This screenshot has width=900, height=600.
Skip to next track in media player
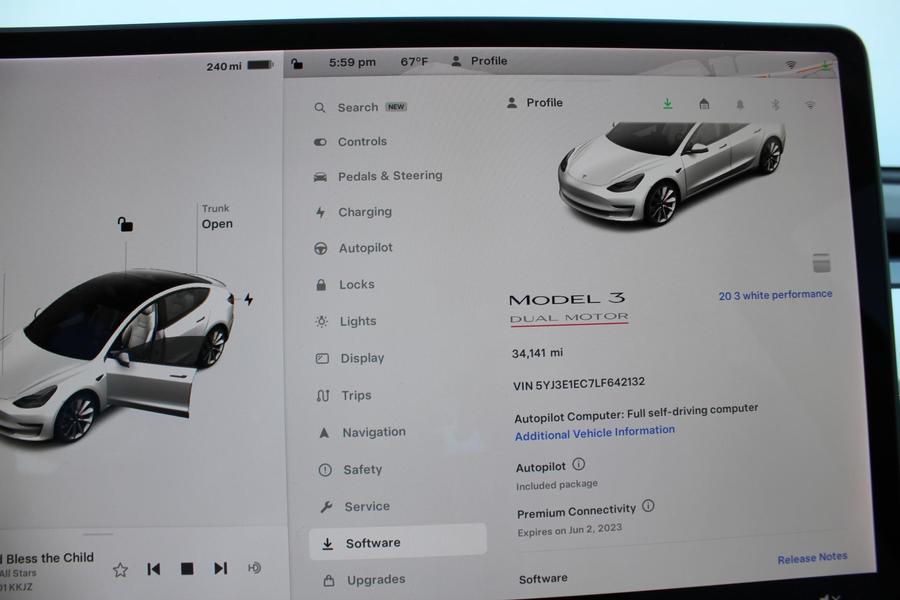(x=220, y=568)
